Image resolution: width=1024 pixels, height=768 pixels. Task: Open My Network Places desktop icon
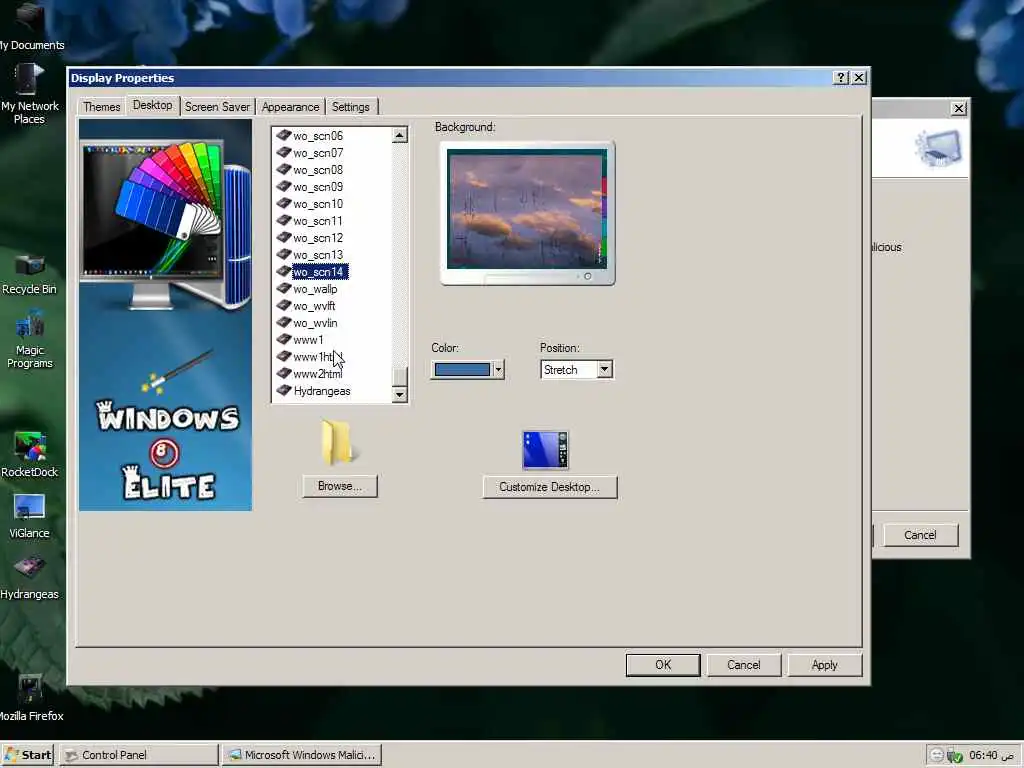pos(29,95)
